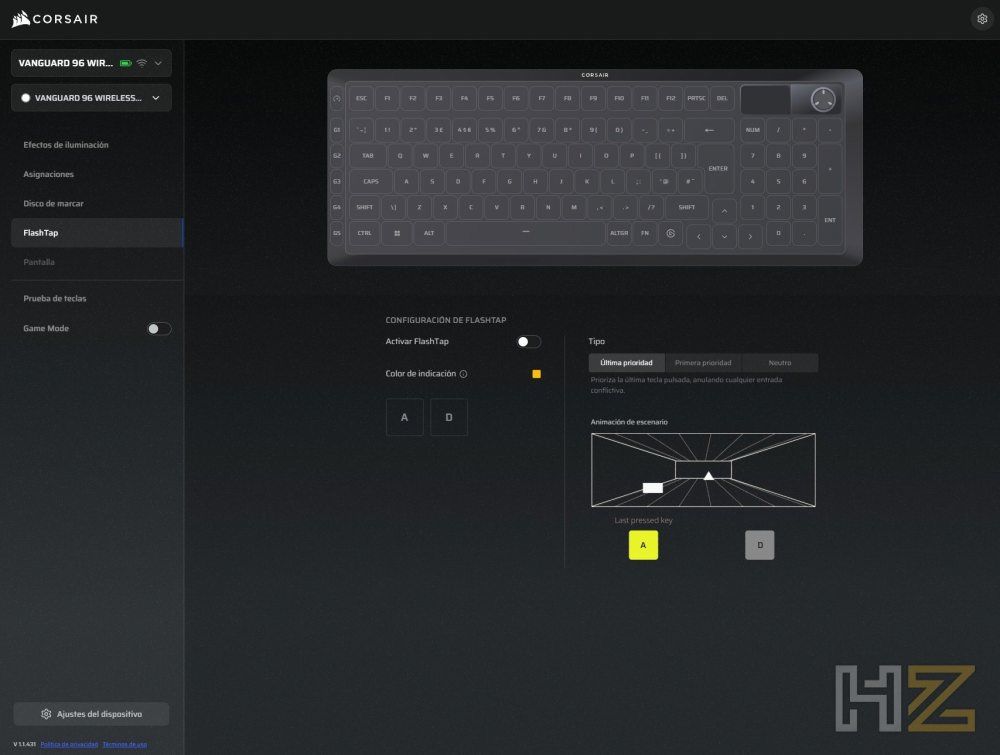Viewport: 1000px width, 755px height.
Task: Select the ESC key on keyboard image
Action: coord(362,99)
